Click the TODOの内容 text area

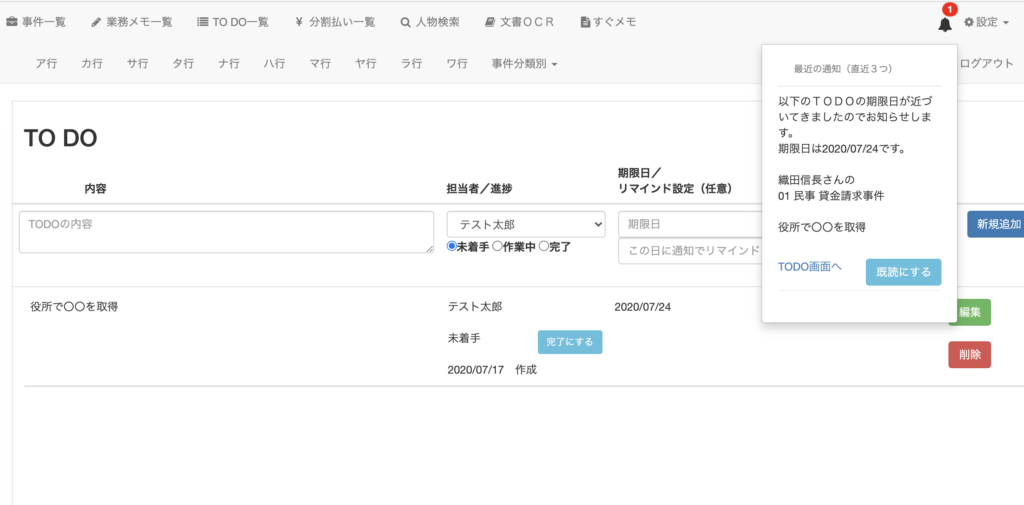[x=226, y=232]
